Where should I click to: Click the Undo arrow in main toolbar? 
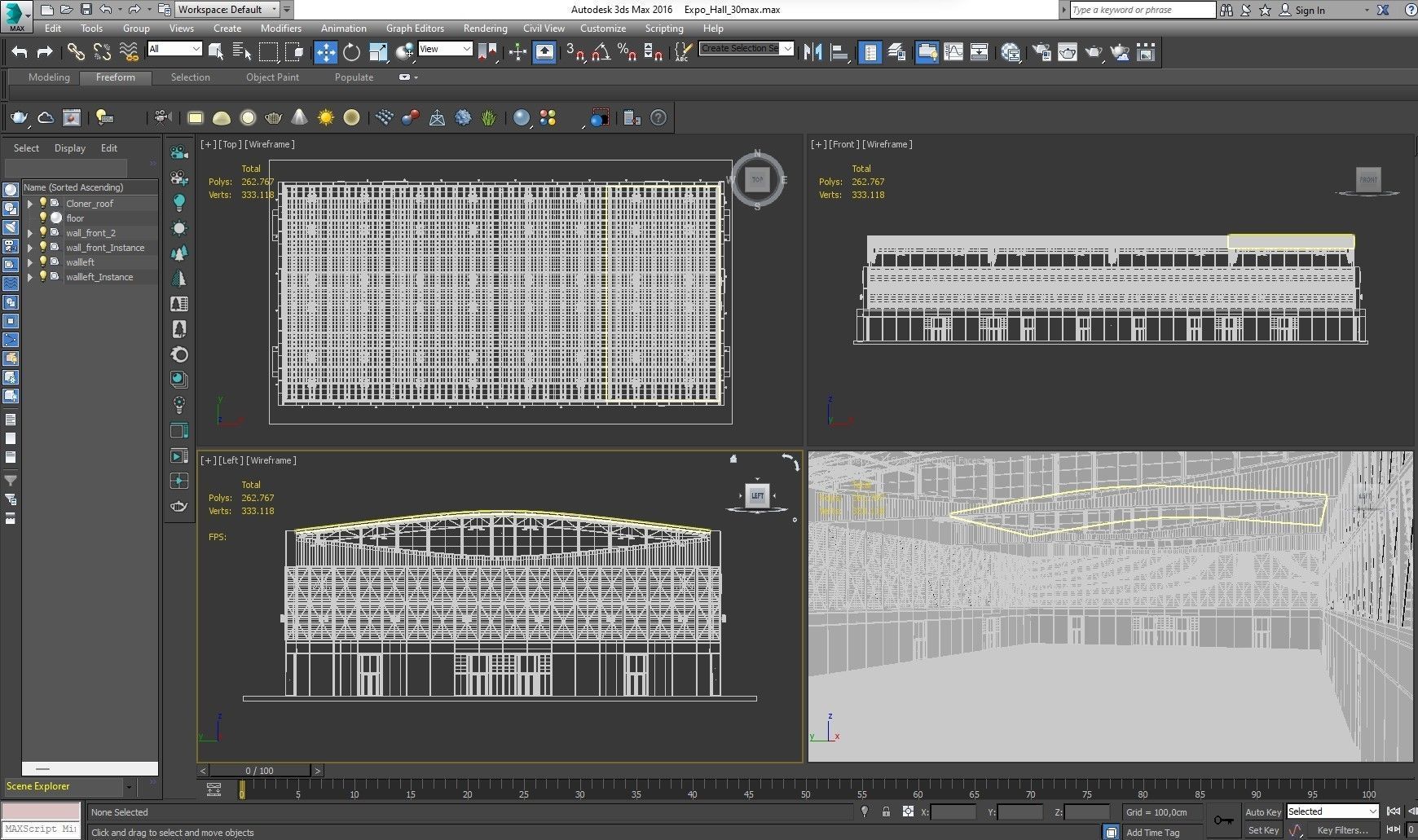click(x=20, y=52)
